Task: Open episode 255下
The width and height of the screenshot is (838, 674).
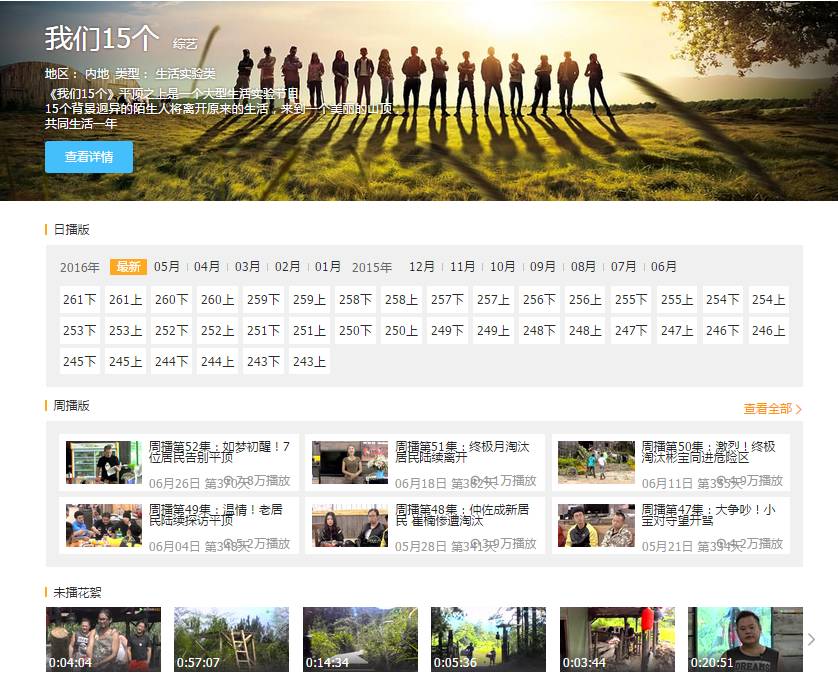Action: point(630,298)
